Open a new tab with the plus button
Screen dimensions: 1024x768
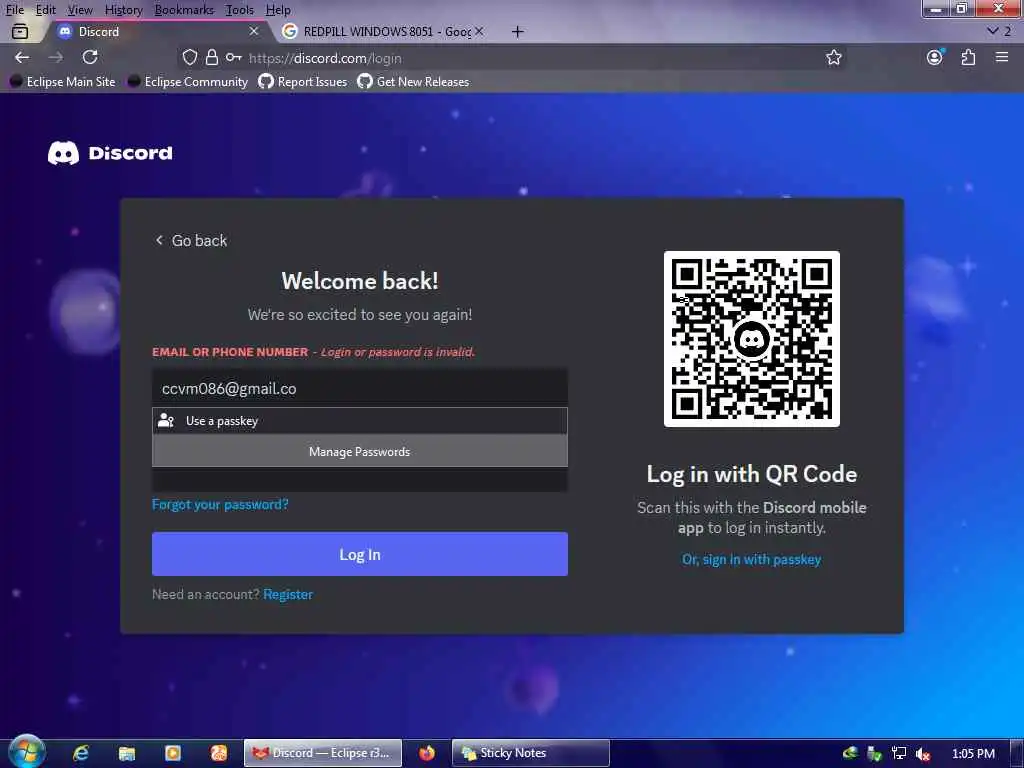coord(517,31)
